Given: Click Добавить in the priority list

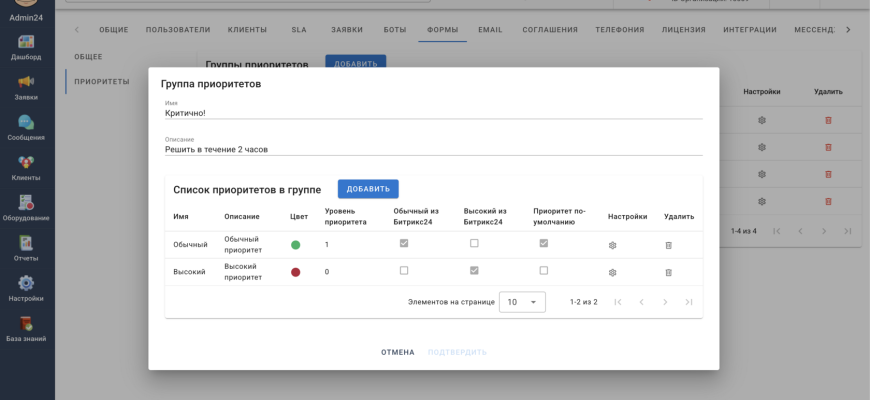Looking at the screenshot, I should click(368, 189).
